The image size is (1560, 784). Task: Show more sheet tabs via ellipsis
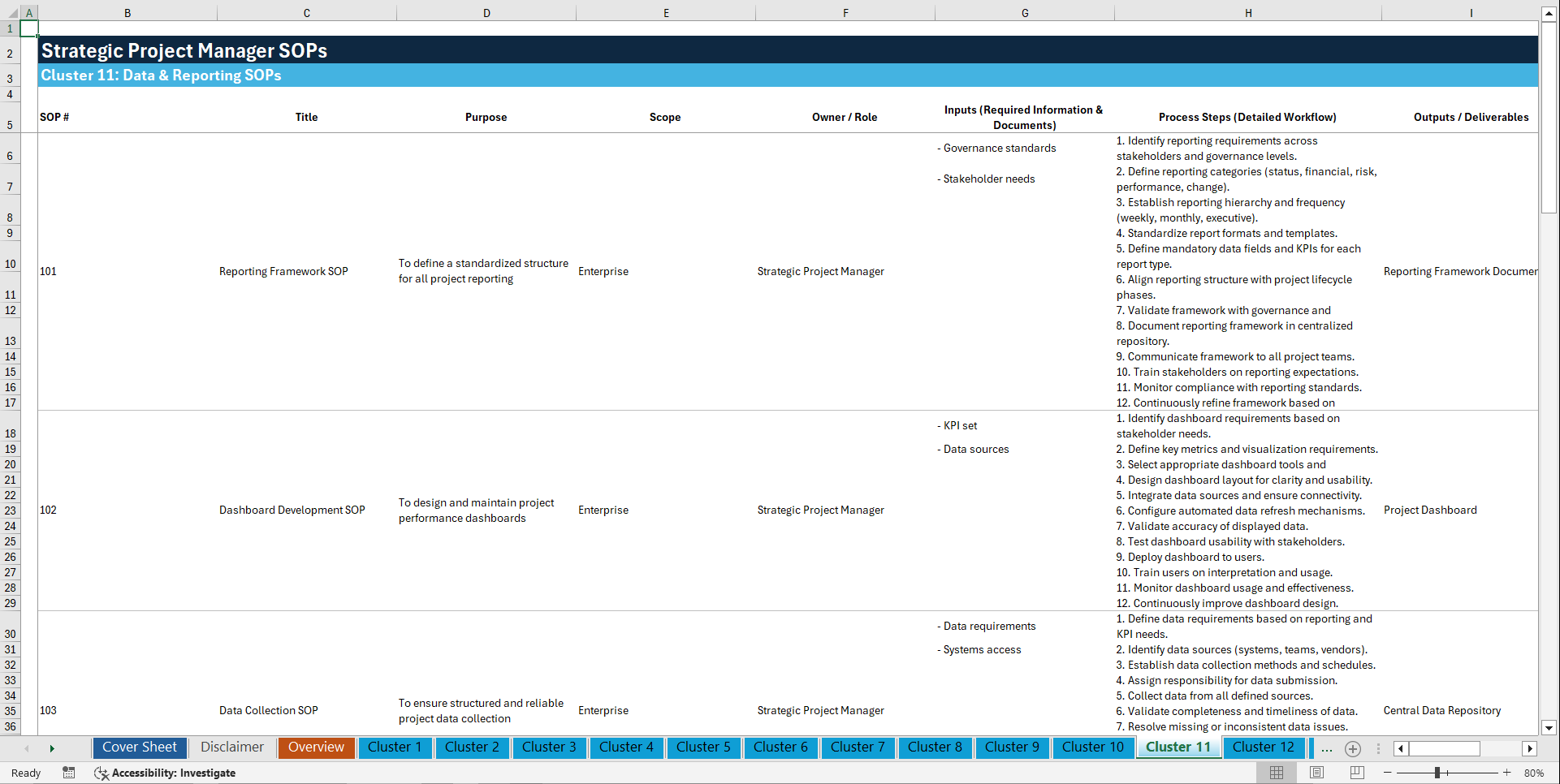coord(1327,749)
